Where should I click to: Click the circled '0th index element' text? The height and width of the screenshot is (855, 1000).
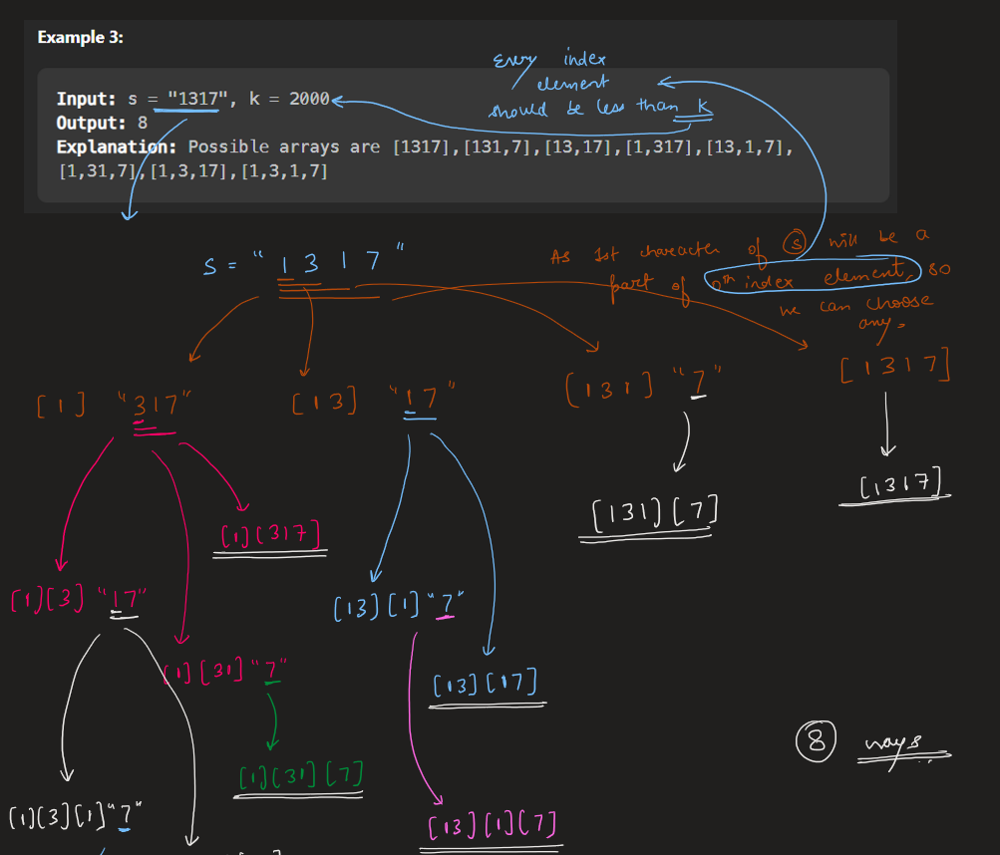tap(808, 277)
